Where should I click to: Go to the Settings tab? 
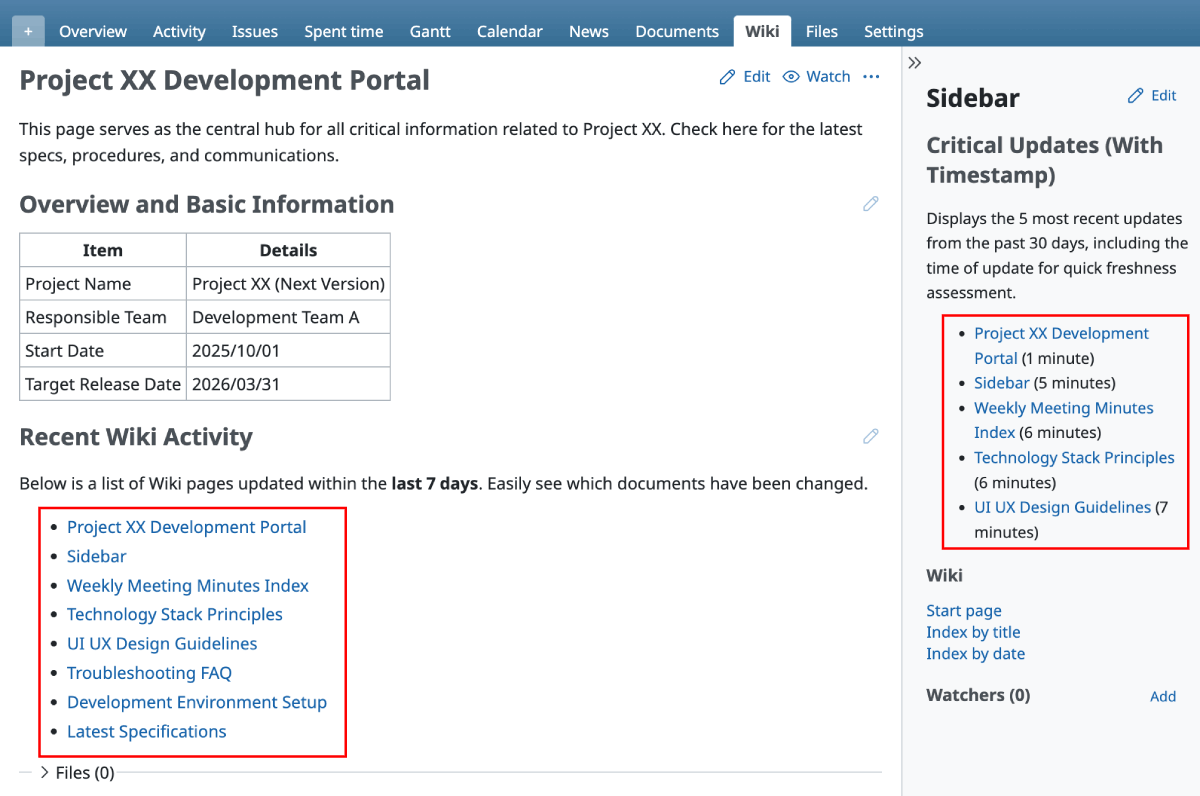pos(893,31)
